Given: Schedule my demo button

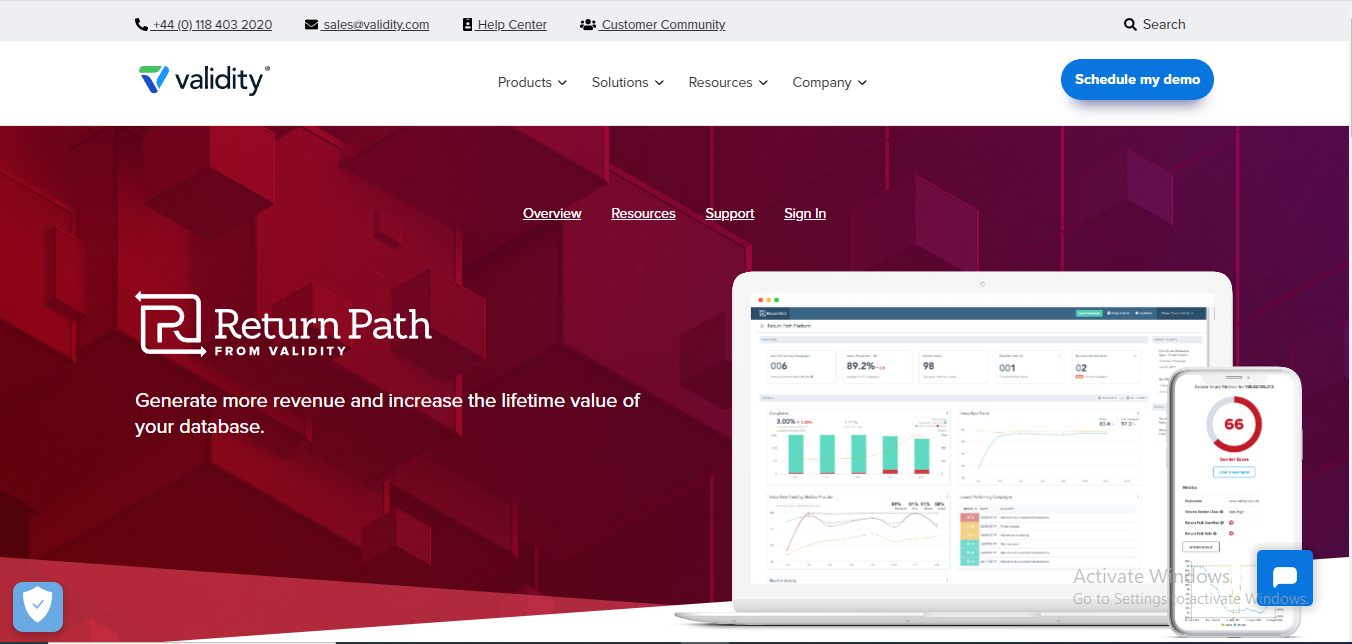Looking at the screenshot, I should [x=1137, y=79].
